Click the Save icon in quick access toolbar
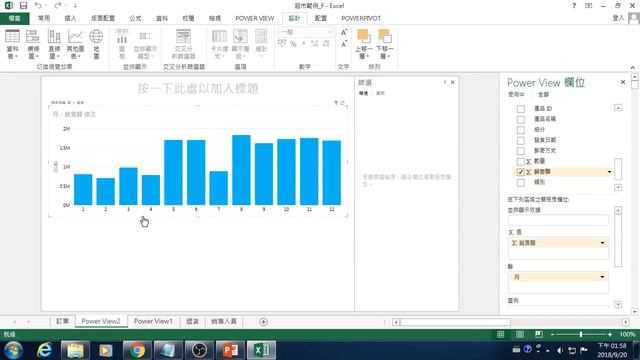 click(x=23, y=6)
